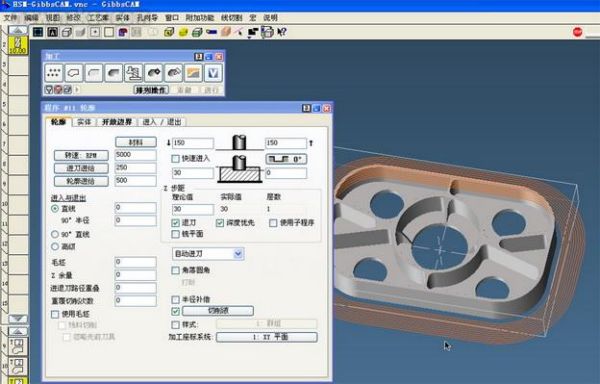Click the 材料 button
Viewport: 600px width, 384px height.
coord(136,142)
